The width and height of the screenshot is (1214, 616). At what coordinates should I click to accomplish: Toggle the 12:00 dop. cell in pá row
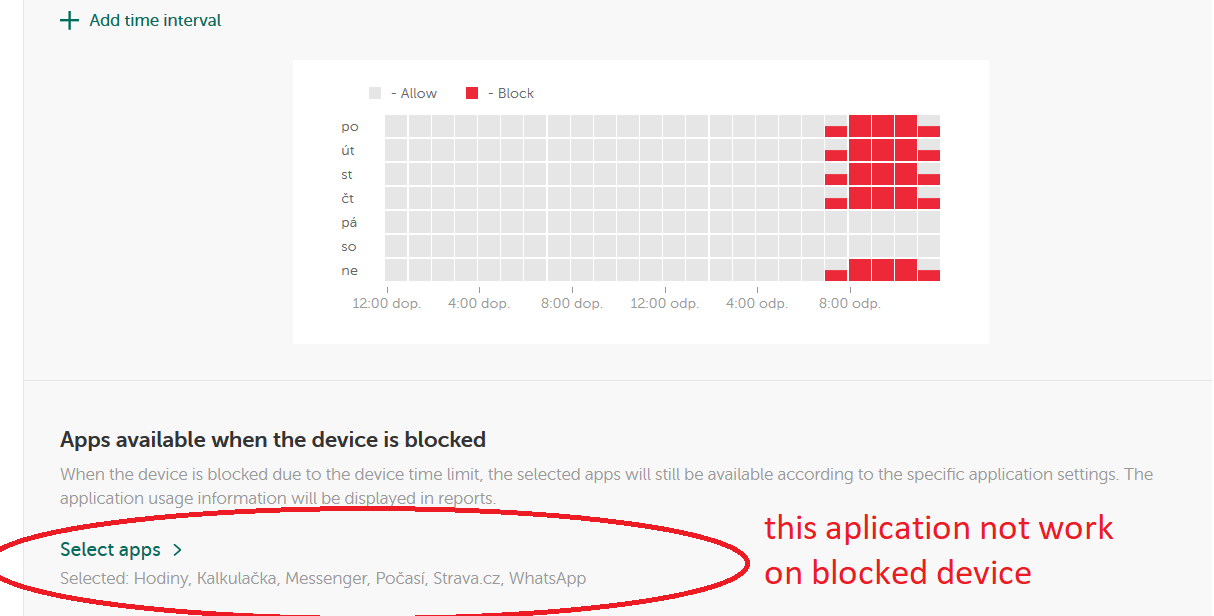tap(396, 222)
